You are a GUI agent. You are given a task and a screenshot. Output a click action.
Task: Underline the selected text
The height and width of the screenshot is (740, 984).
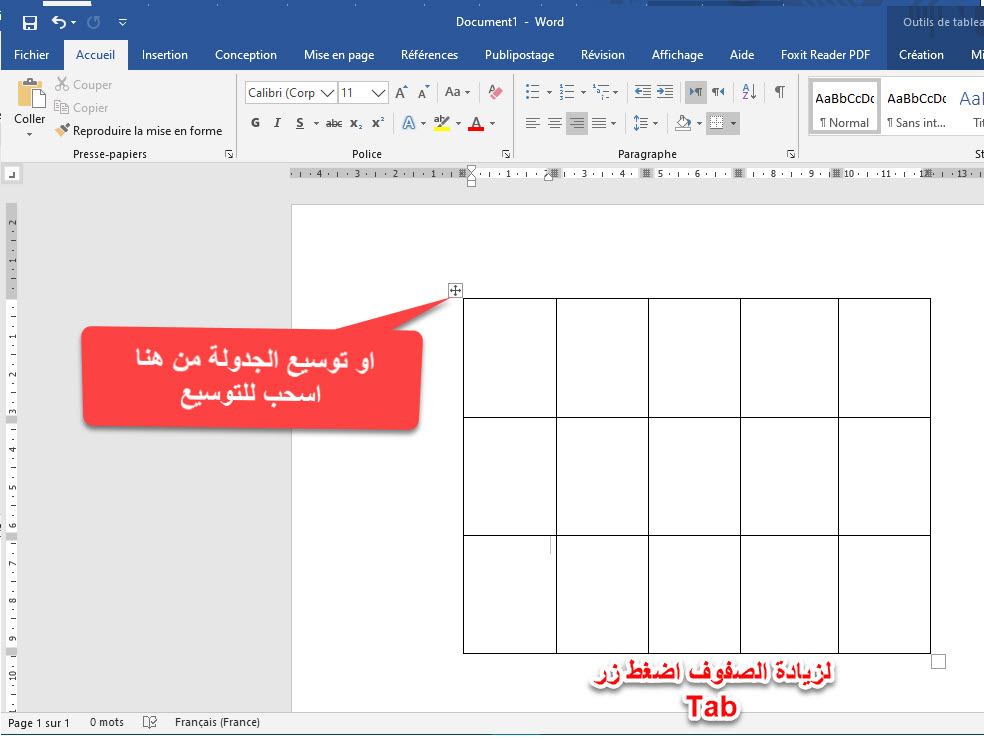pos(298,122)
